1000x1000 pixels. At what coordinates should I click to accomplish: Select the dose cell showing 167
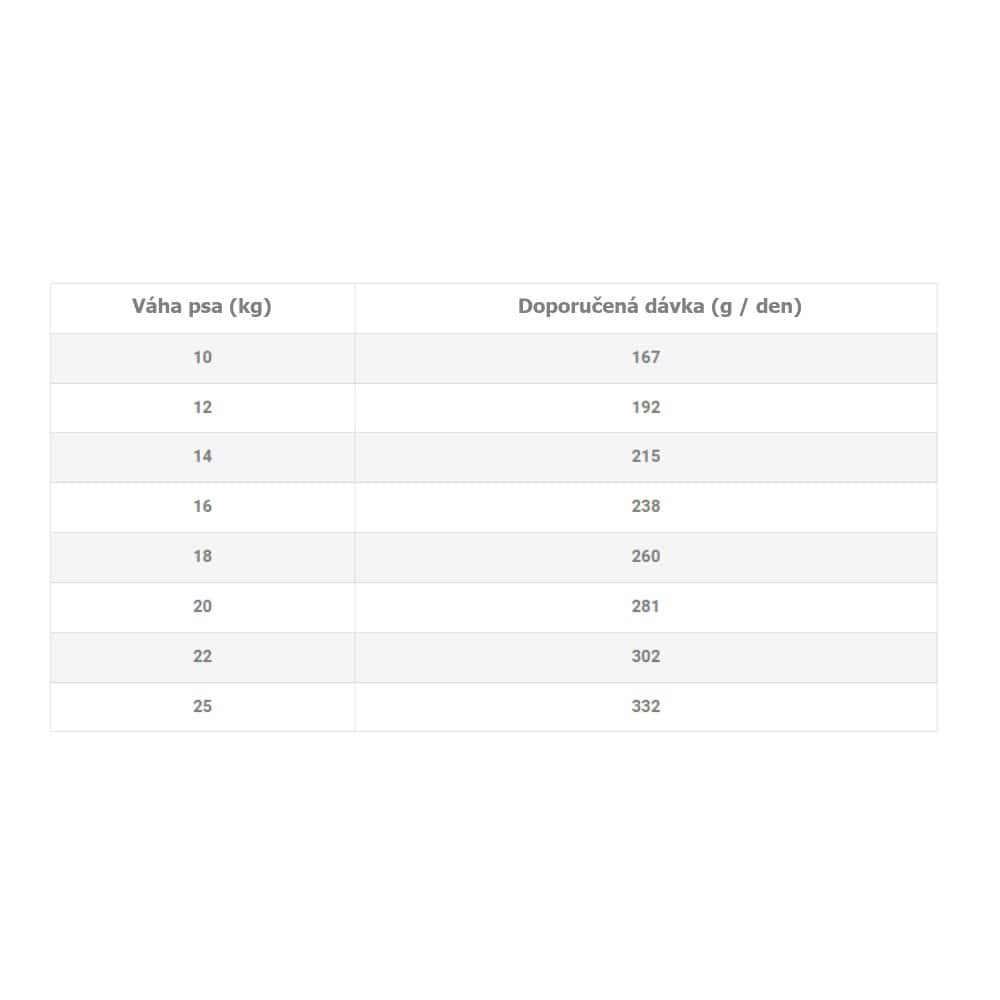click(646, 358)
